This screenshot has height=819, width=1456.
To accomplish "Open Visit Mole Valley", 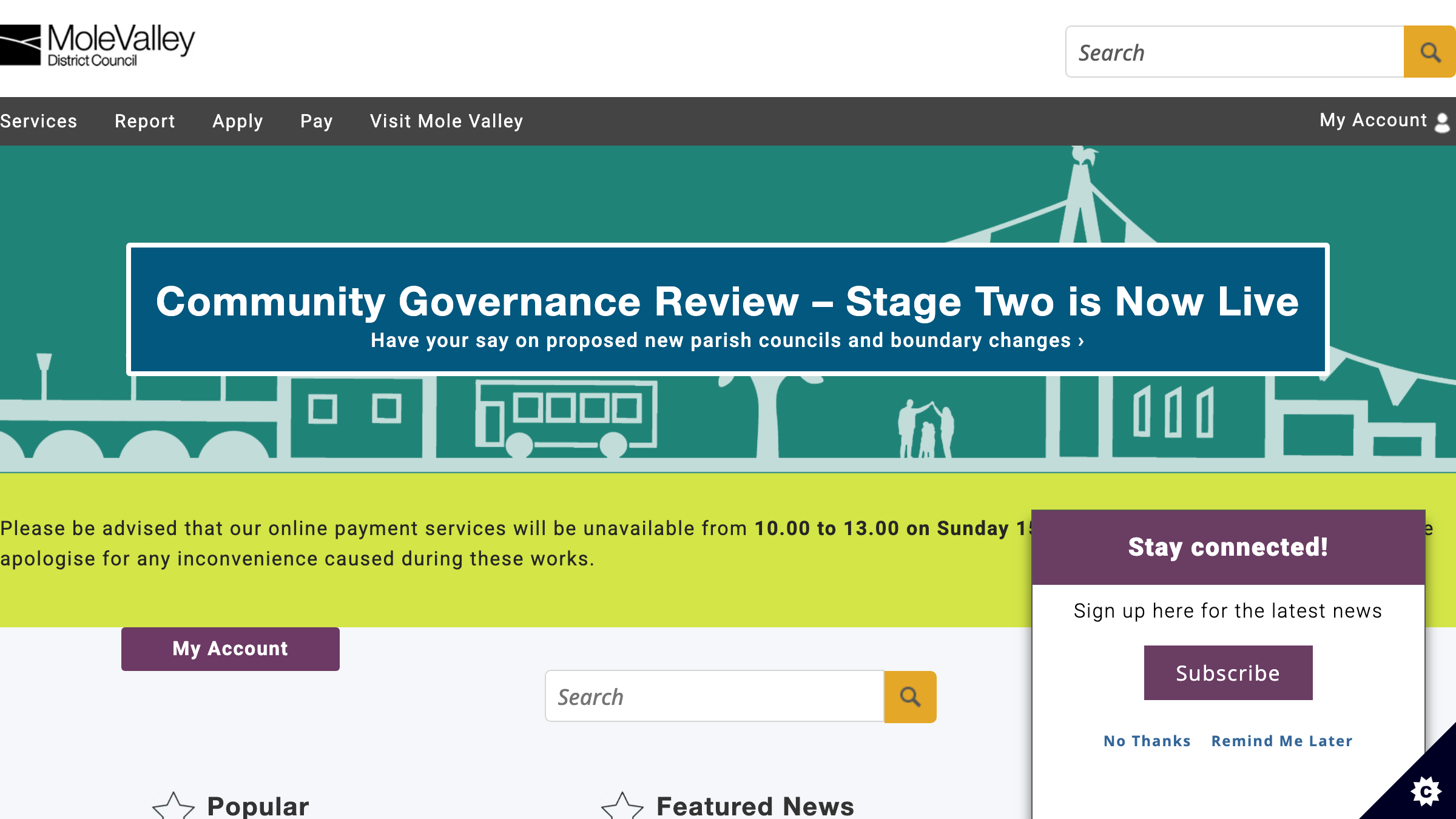I will click(447, 121).
